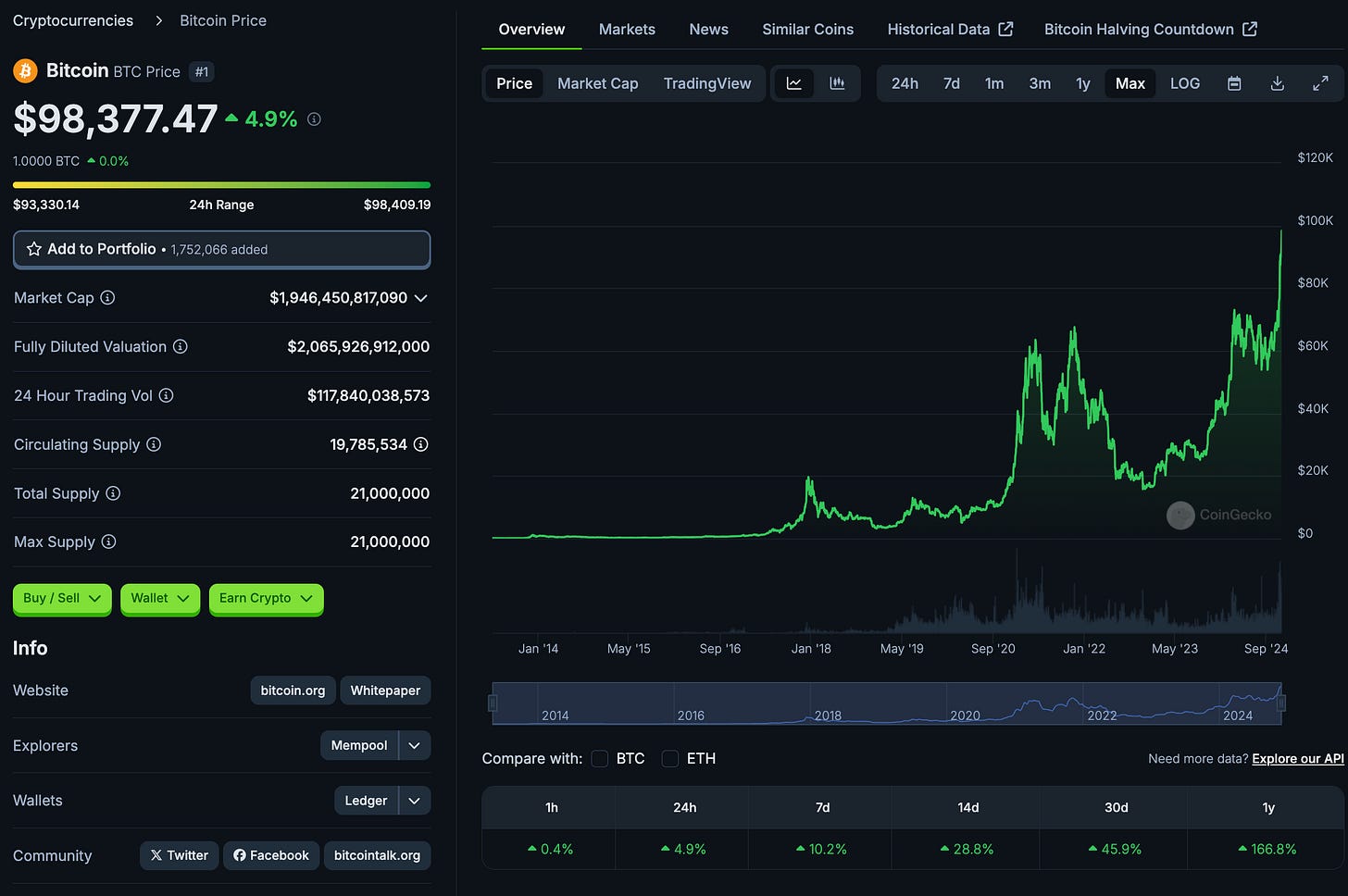Open the bitcointalk.org community link

pos(377,855)
